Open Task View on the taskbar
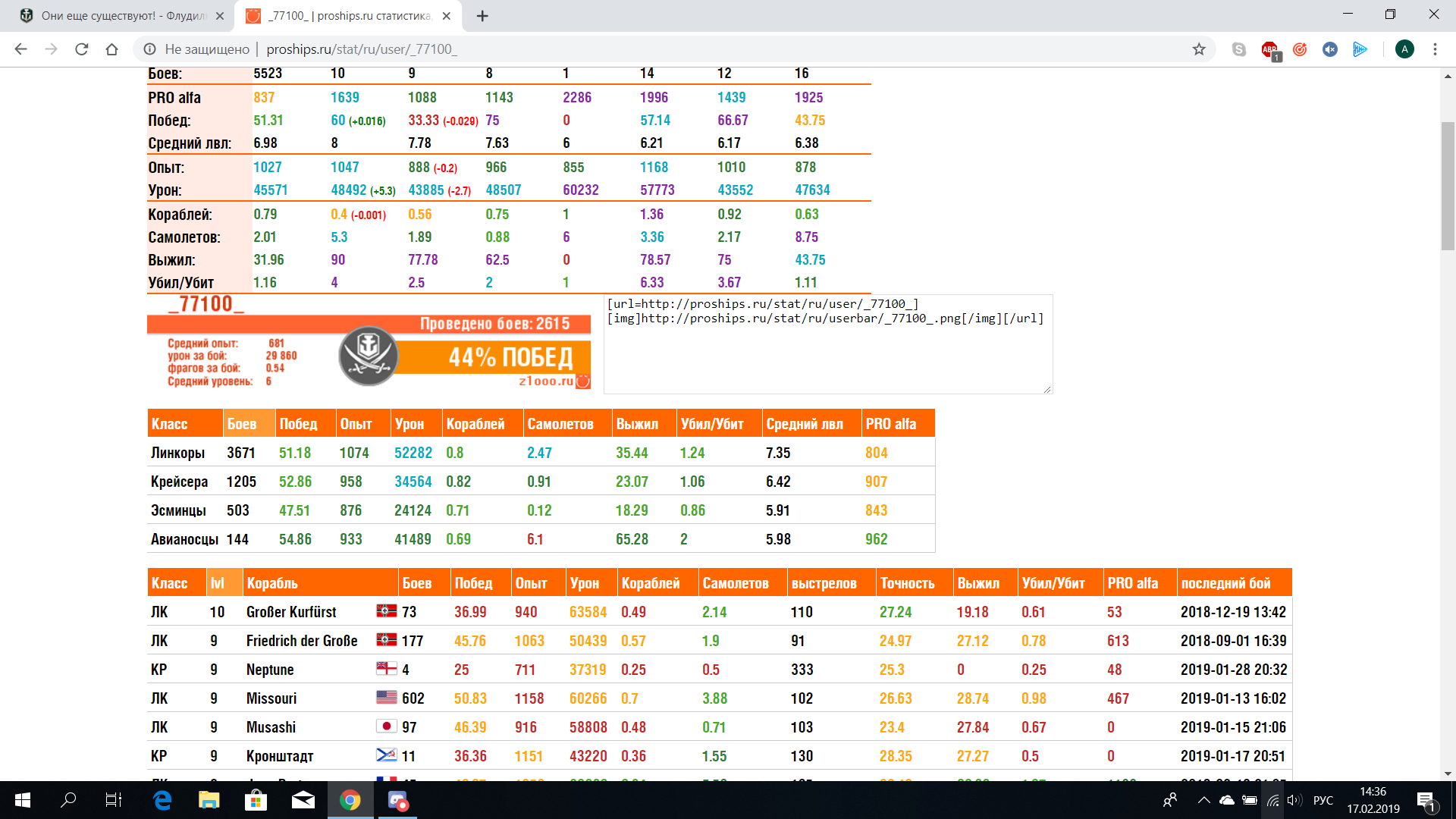 point(114,800)
